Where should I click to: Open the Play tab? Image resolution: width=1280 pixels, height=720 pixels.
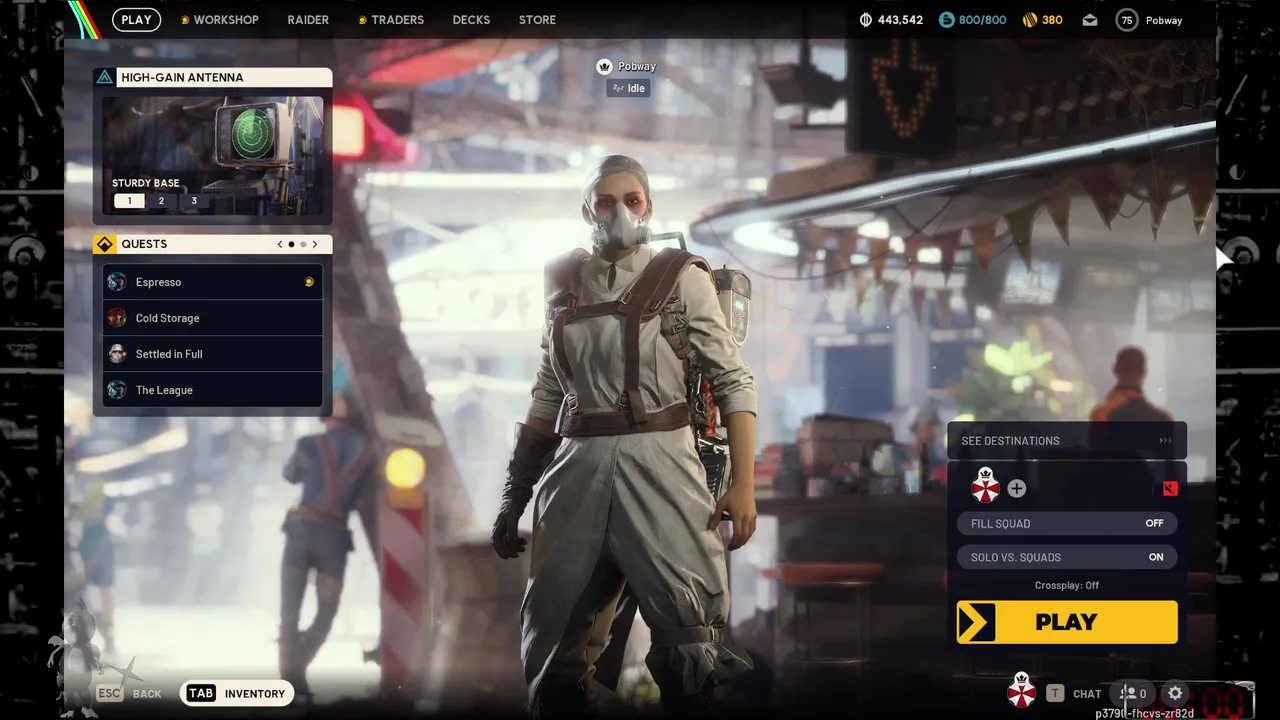tap(136, 20)
